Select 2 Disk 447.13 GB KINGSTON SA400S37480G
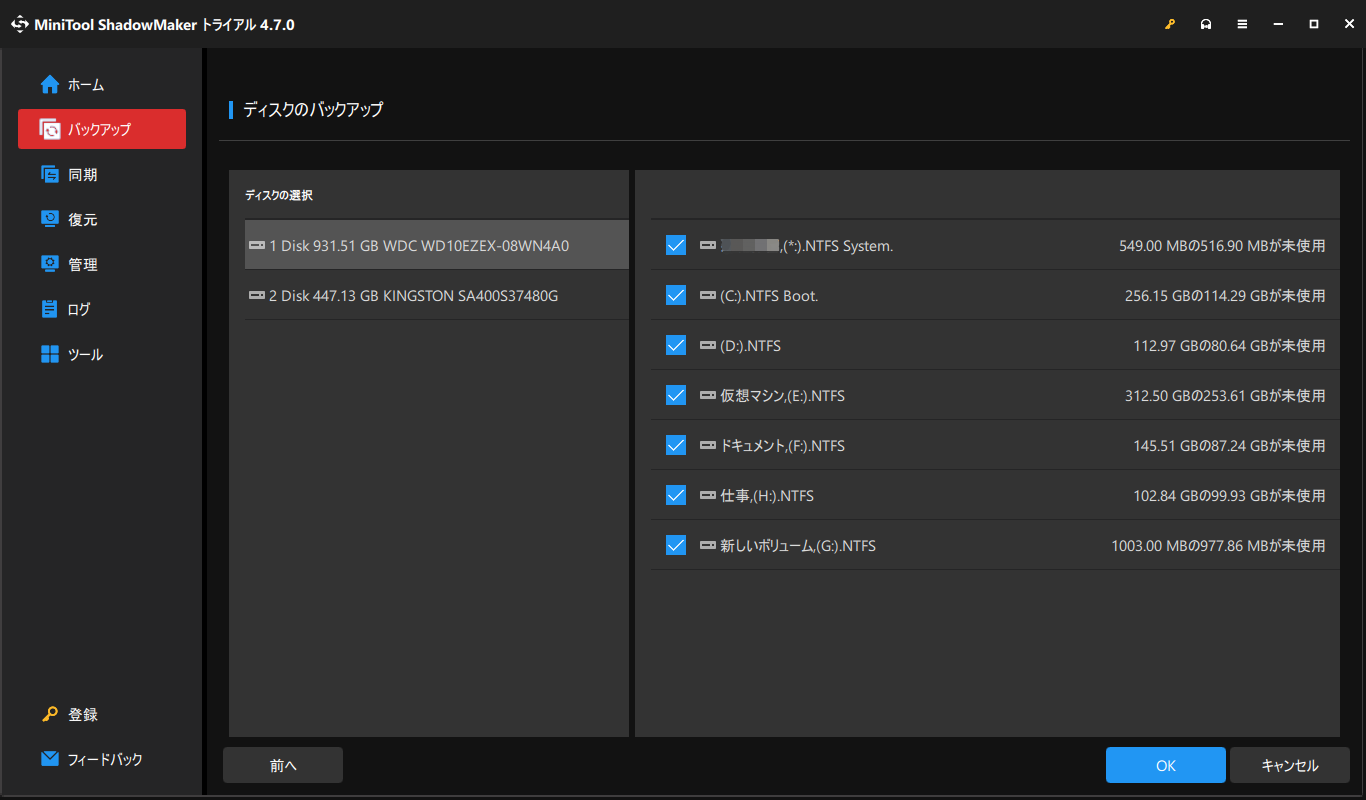The height and width of the screenshot is (800, 1366). 437,295
